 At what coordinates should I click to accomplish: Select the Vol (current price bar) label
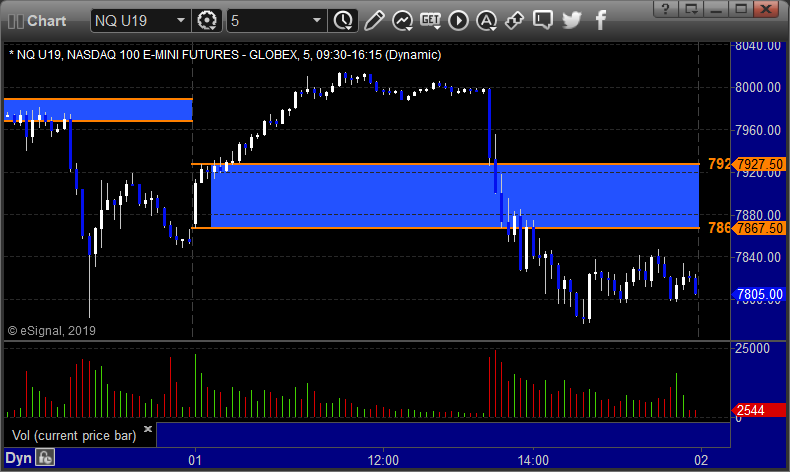point(74,435)
